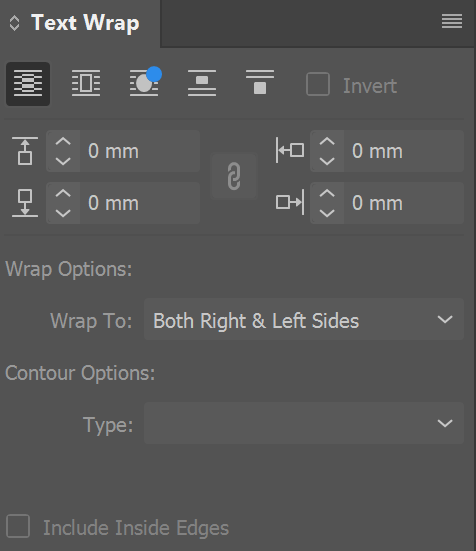Select Wrap Around Object Shape icon

144,83
